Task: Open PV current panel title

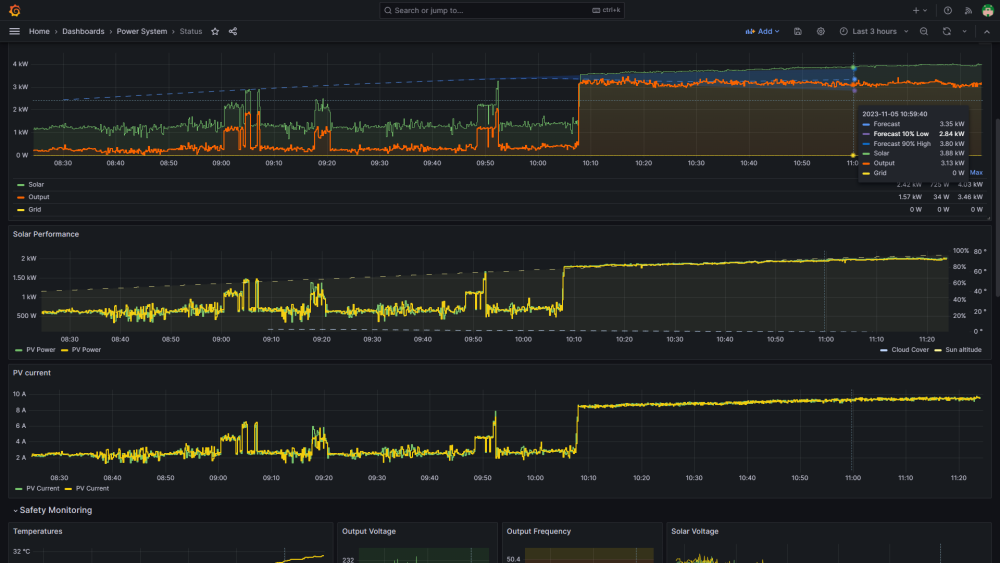Action: tap(32, 373)
